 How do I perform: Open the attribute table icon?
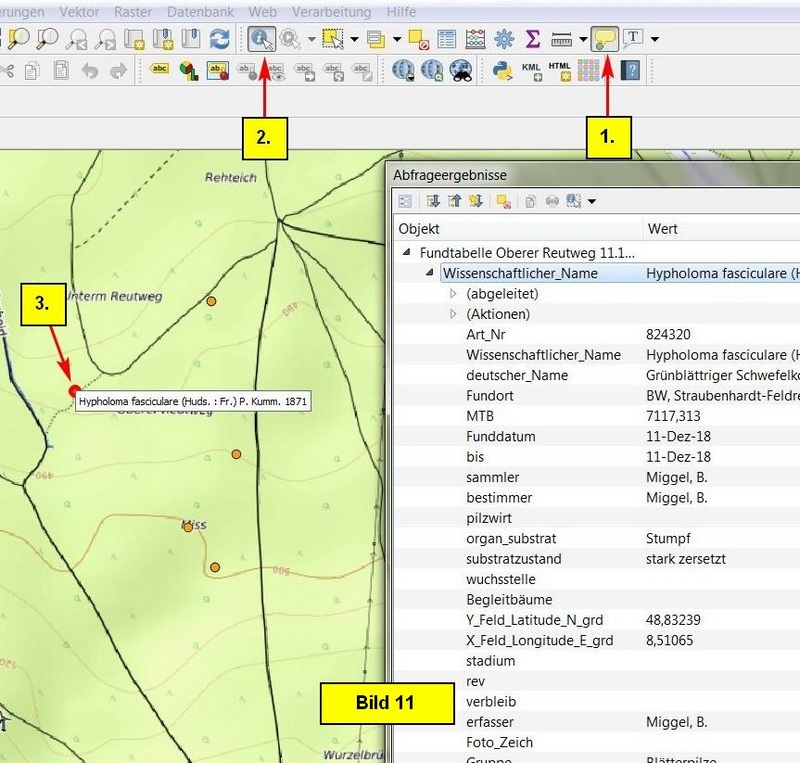pos(447,39)
